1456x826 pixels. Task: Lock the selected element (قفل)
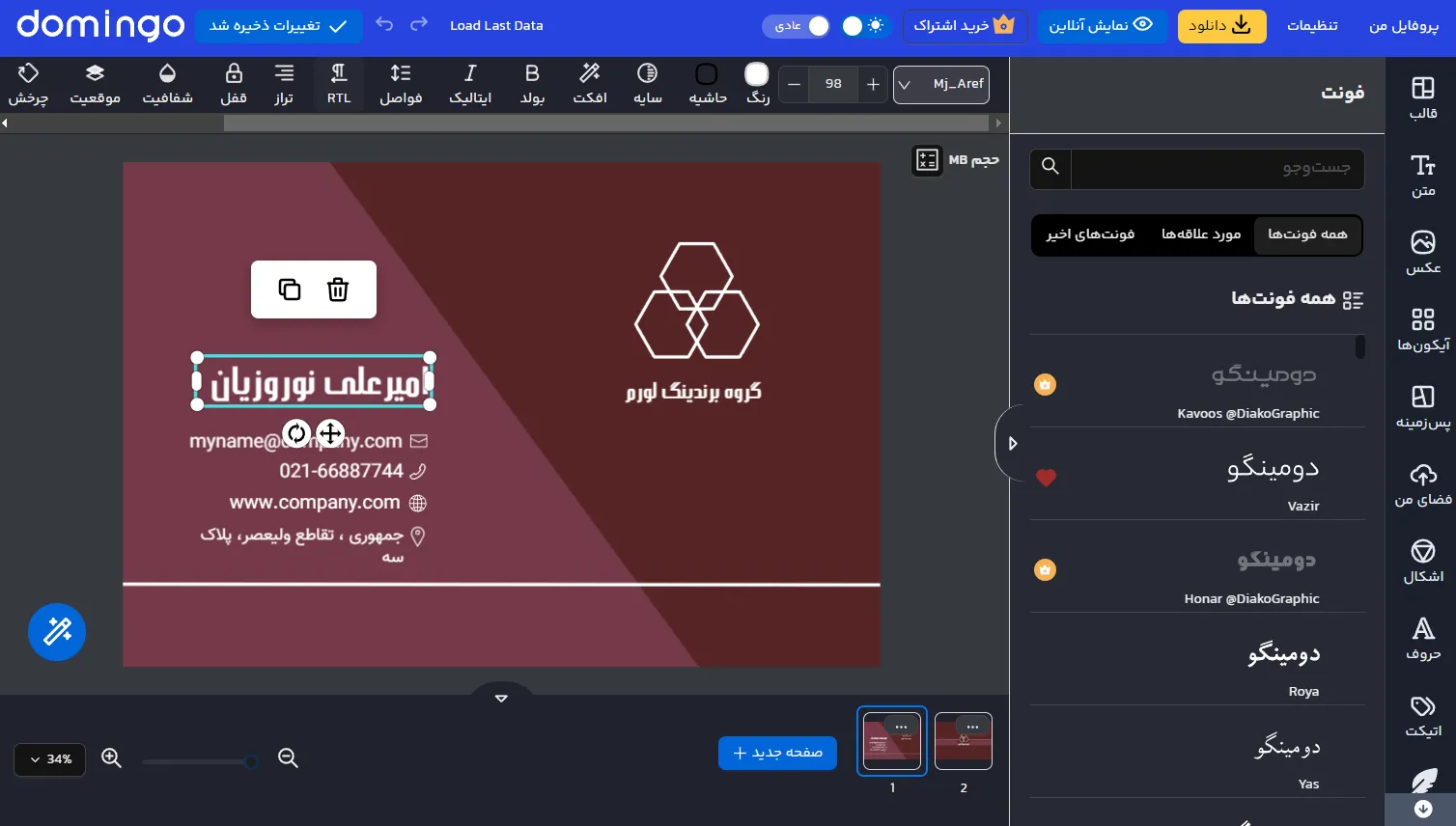234,84
